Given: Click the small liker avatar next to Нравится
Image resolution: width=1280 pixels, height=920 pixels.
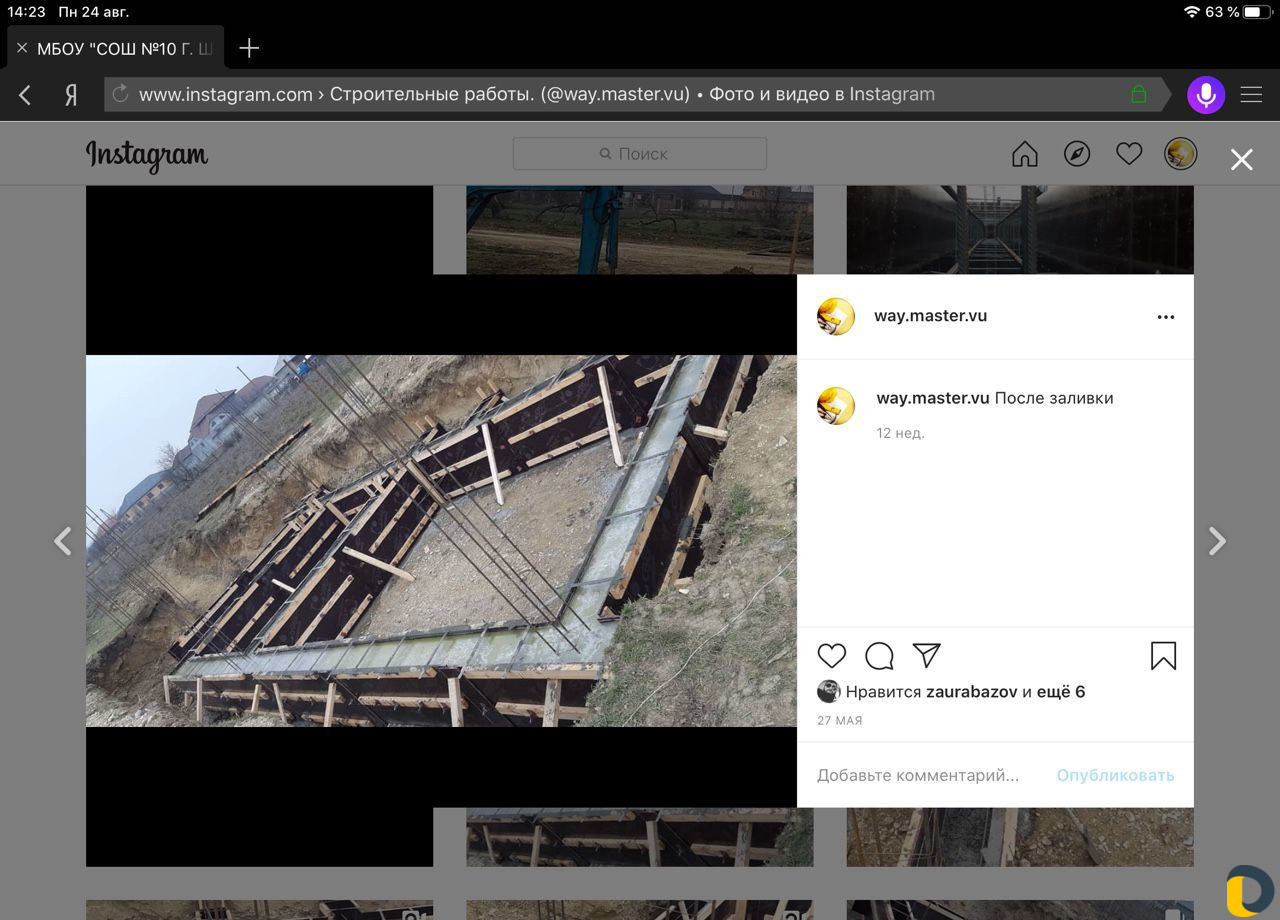Looking at the screenshot, I should click(828, 691).
